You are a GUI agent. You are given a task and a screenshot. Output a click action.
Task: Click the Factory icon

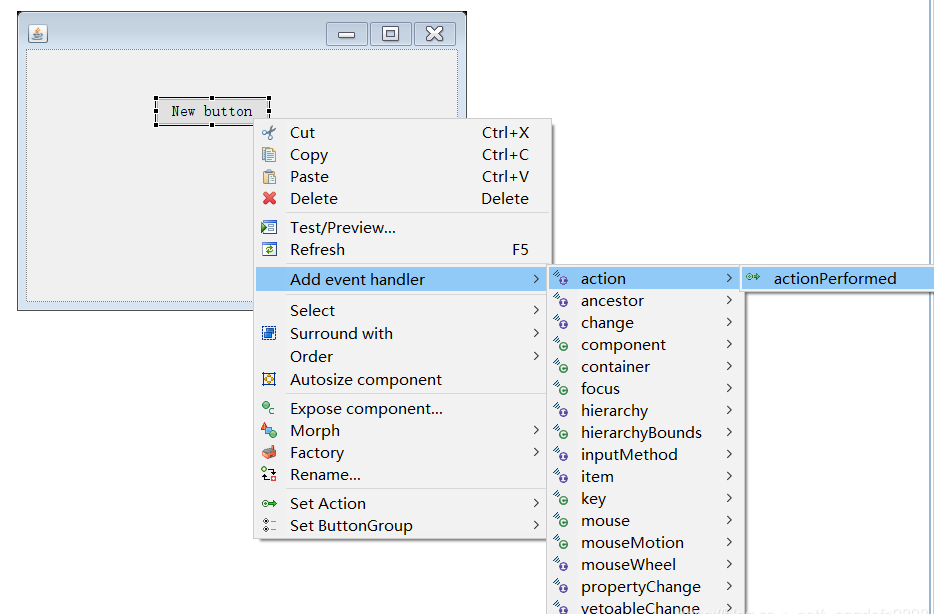point(269,453)
